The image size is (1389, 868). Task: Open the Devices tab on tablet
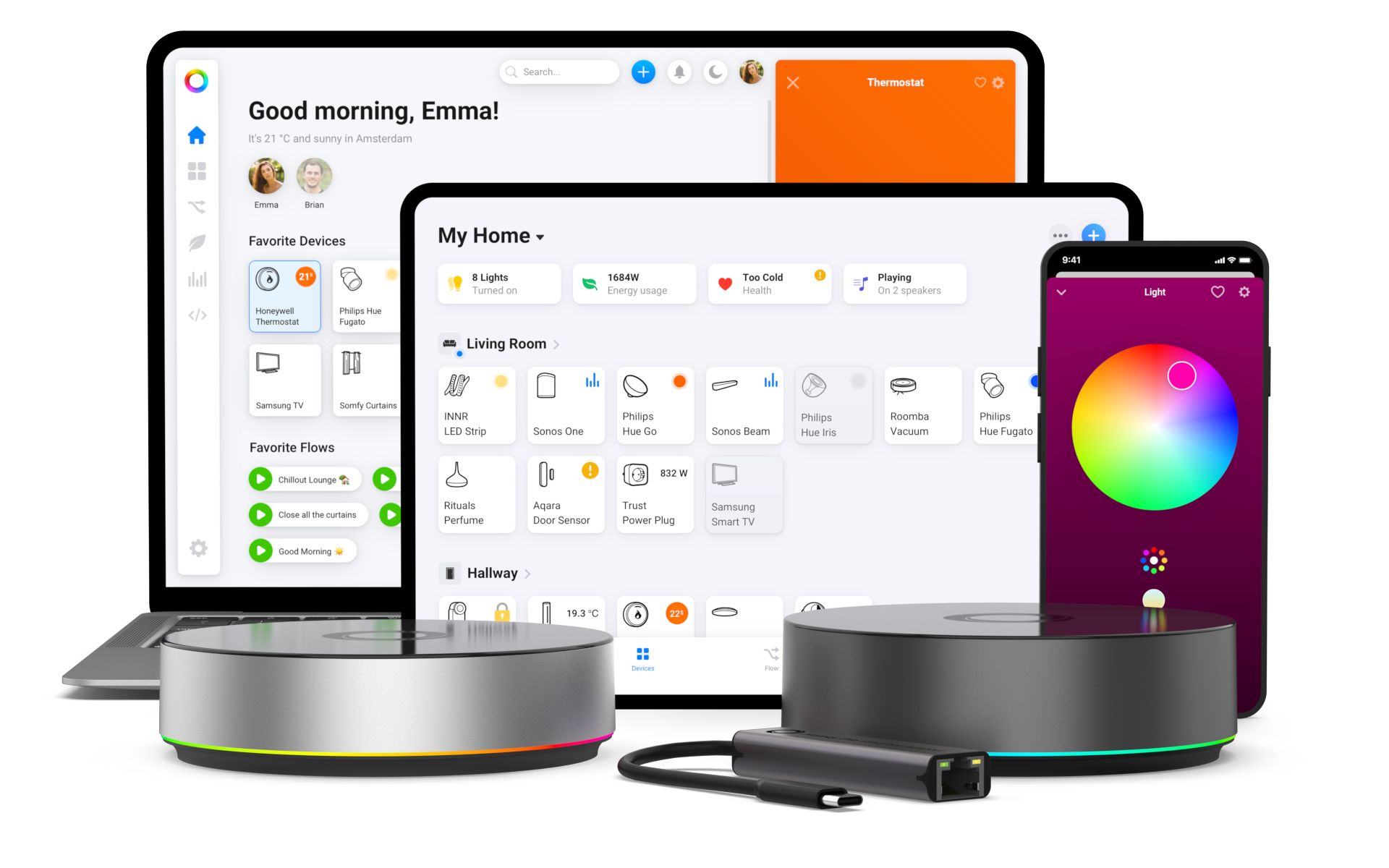tap(643, 660)
